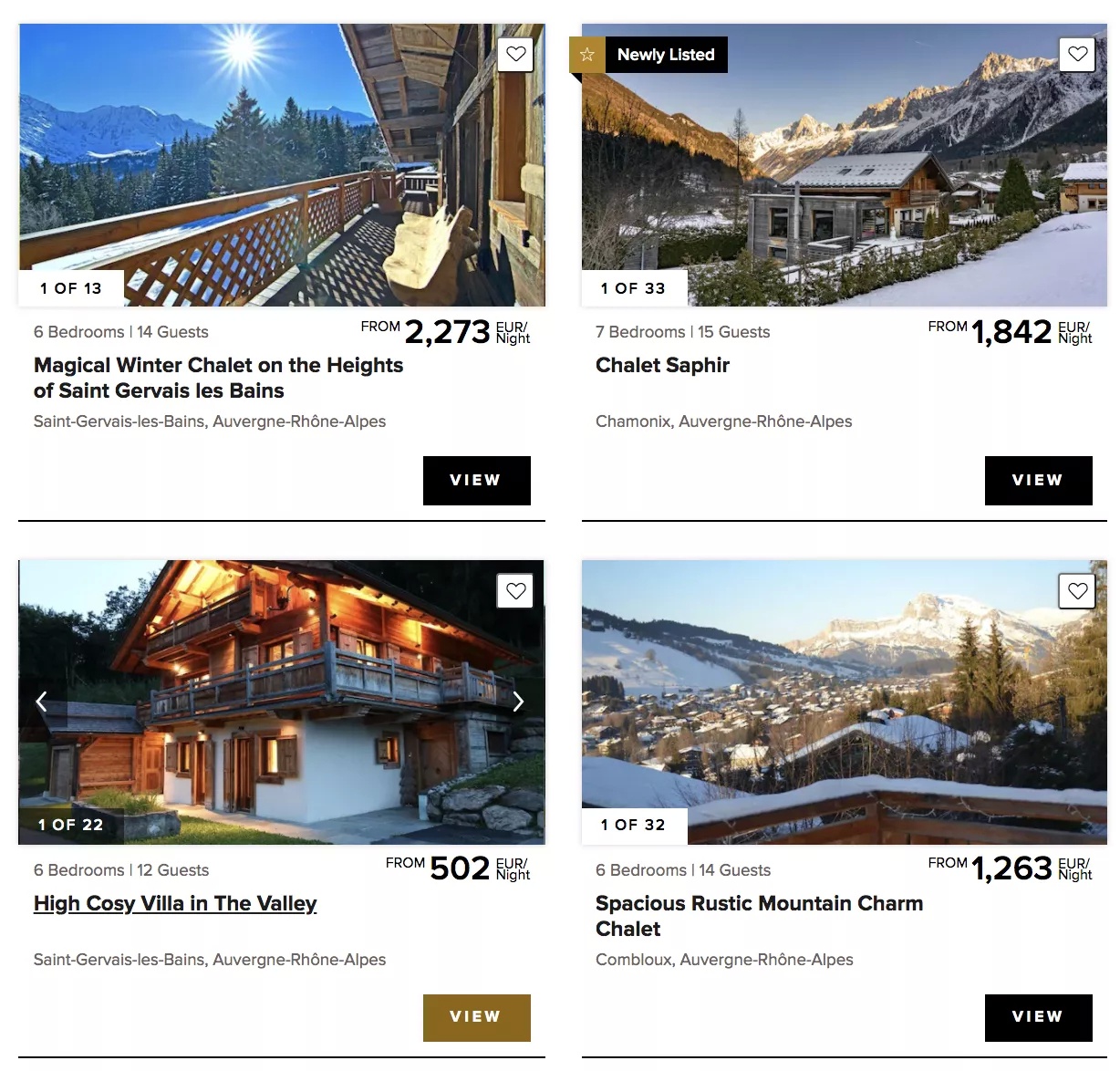1120x1071 pixels.
Task: Toggle heart favorite on Chalet Saphir
Action: pos(1077,54)
